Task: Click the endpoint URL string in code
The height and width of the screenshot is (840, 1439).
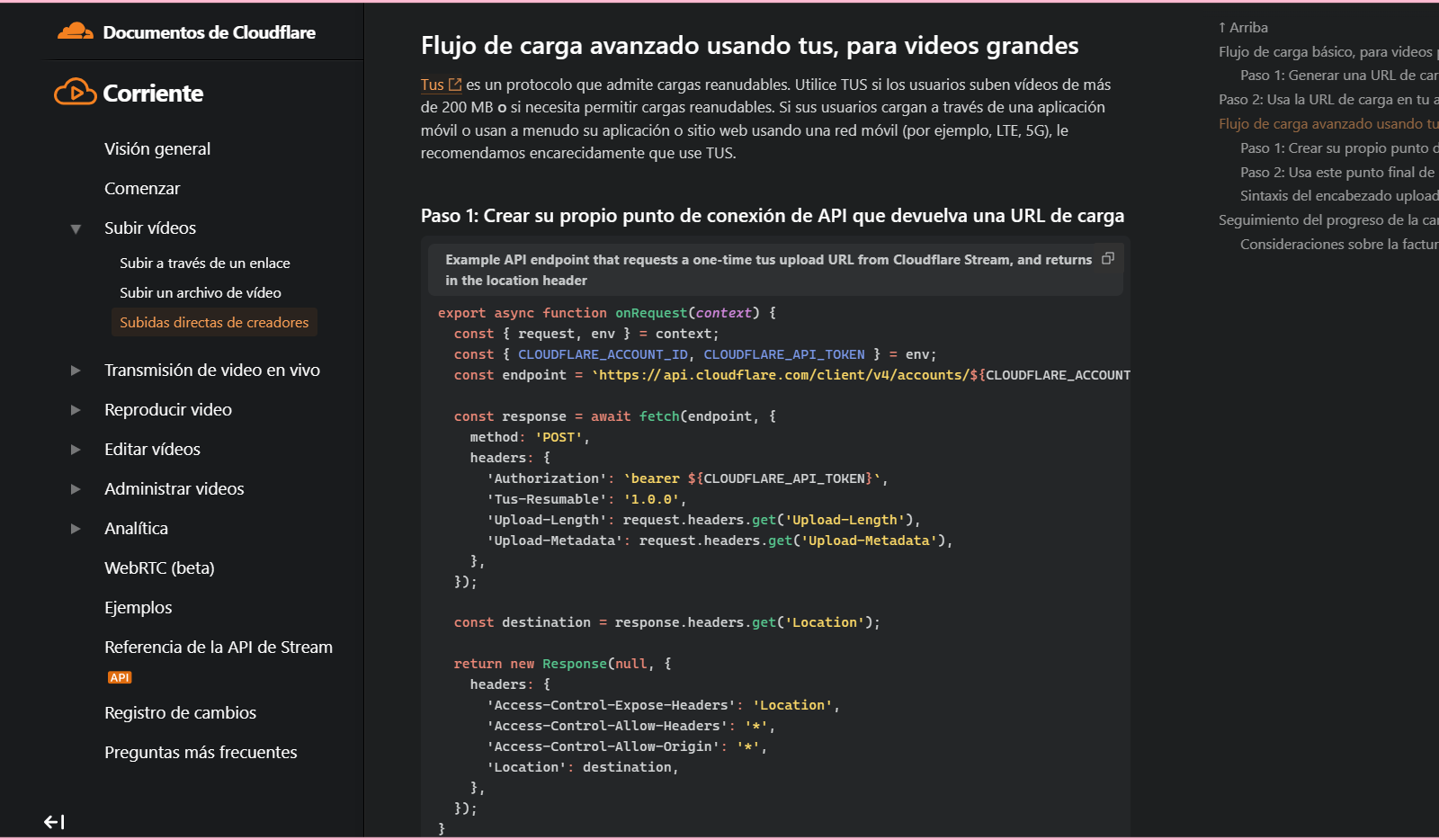Action: tap(861, 375)
